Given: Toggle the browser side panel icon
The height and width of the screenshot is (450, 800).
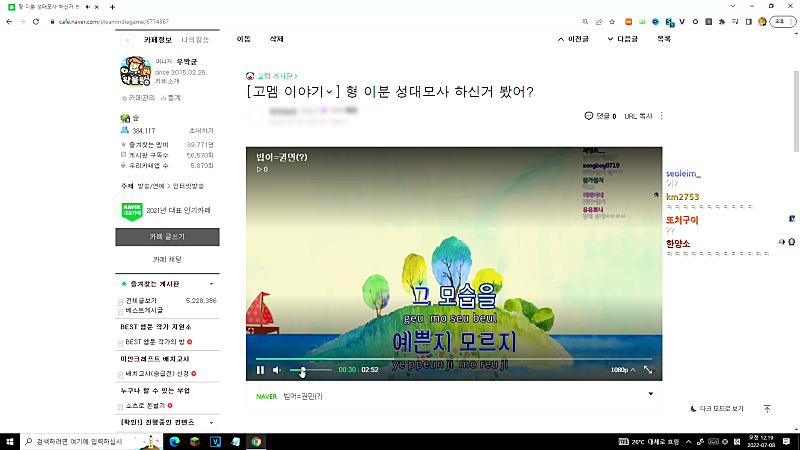Looking at the screenshot, I should point(748,22).
